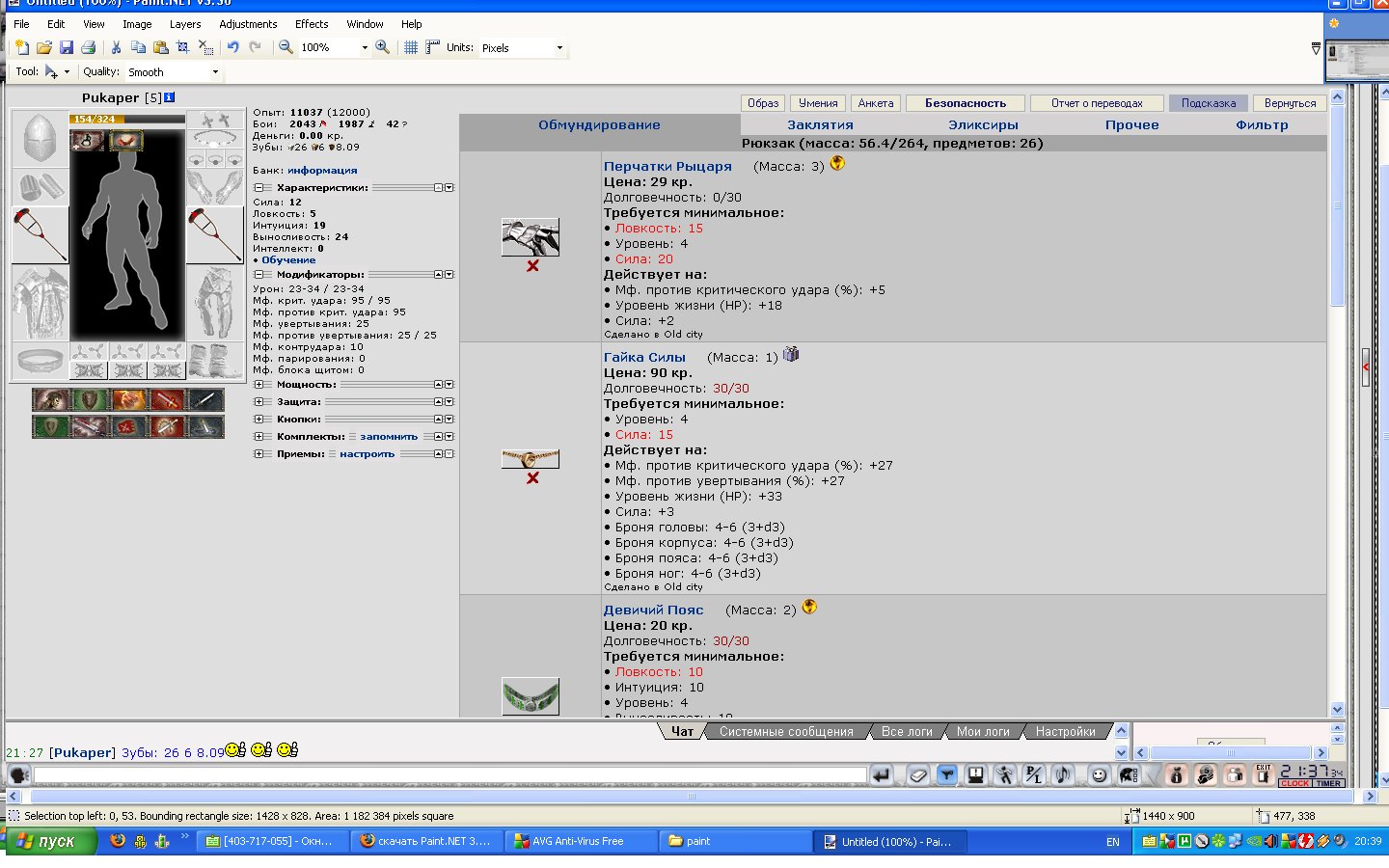Click the Crop to Selection icon

(182, 47)
